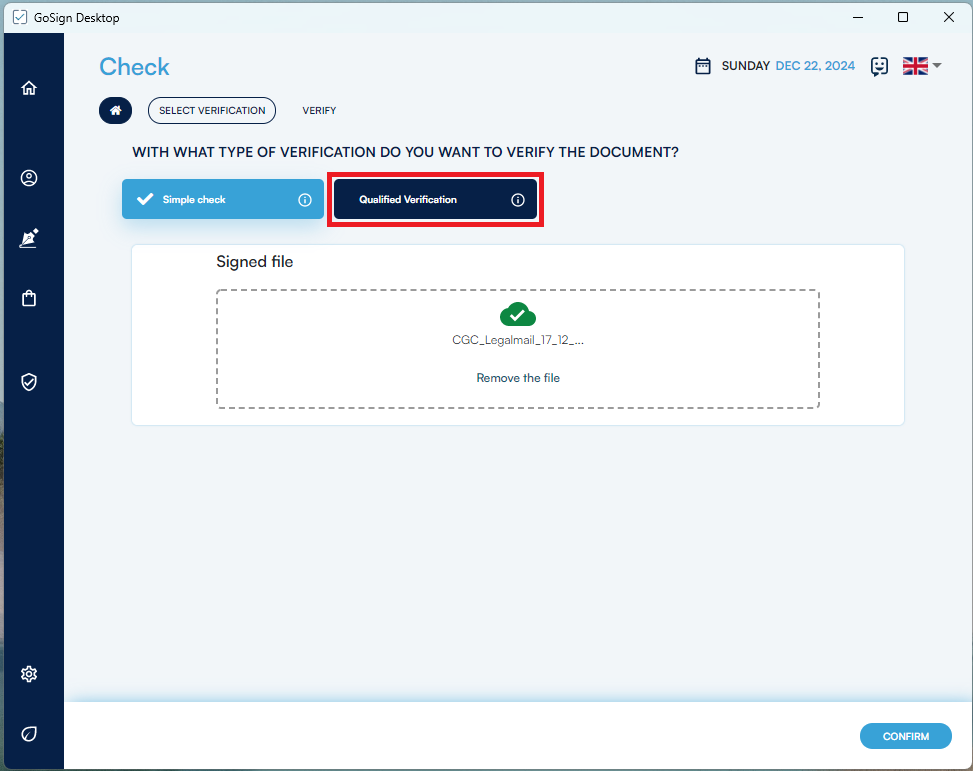Click the calendar icon beside the date
This screenshot has height=771, width=973.
click(703, 66)
